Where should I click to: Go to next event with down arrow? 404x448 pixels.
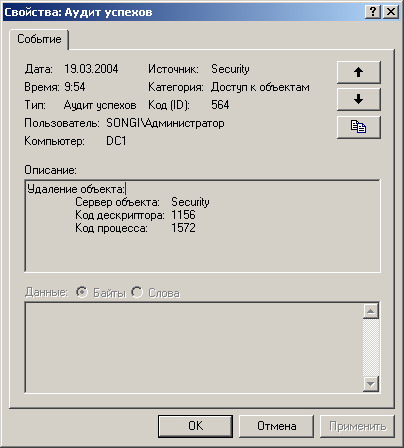(359, 99)
